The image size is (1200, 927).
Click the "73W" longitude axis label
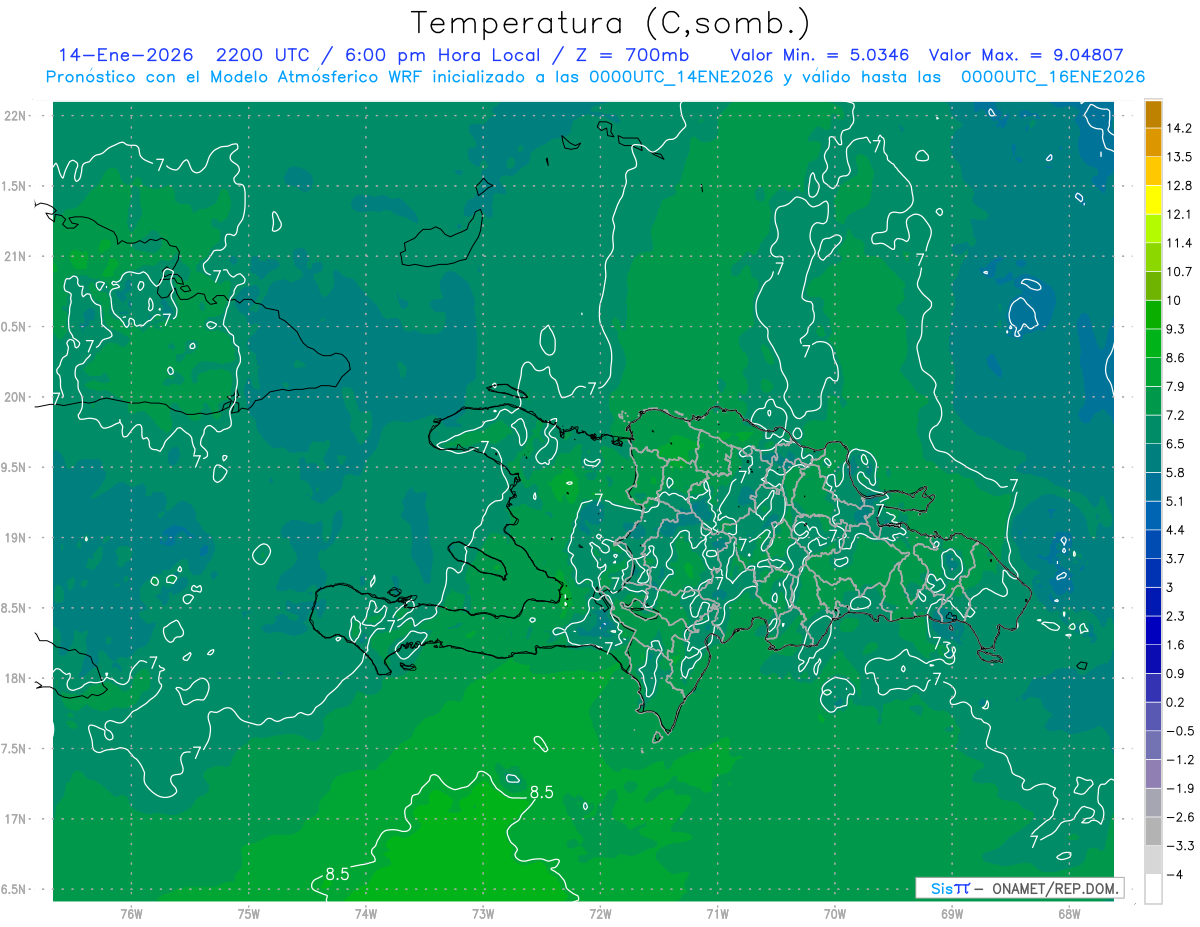click(483, 914)
